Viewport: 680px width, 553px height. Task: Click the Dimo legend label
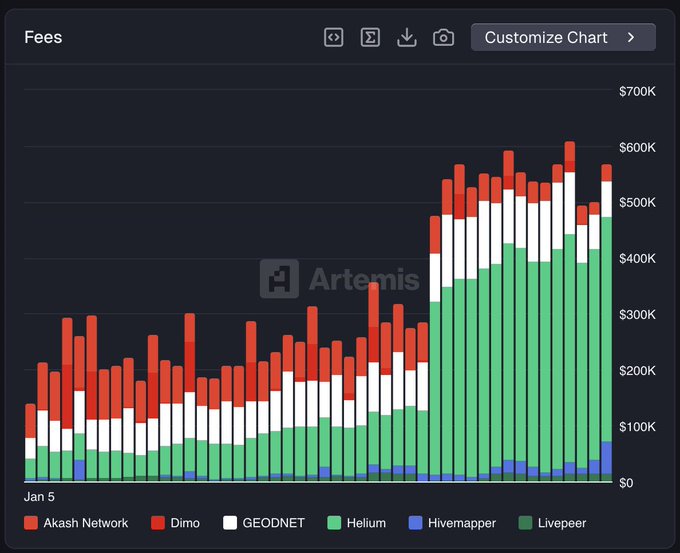(185, 523)
